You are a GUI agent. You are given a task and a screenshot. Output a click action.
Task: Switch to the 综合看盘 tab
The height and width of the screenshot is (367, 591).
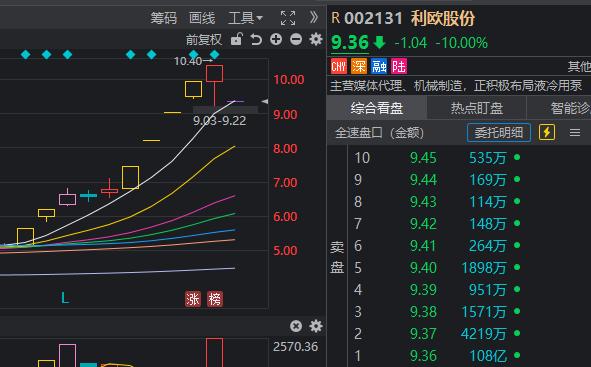[377, 108]
